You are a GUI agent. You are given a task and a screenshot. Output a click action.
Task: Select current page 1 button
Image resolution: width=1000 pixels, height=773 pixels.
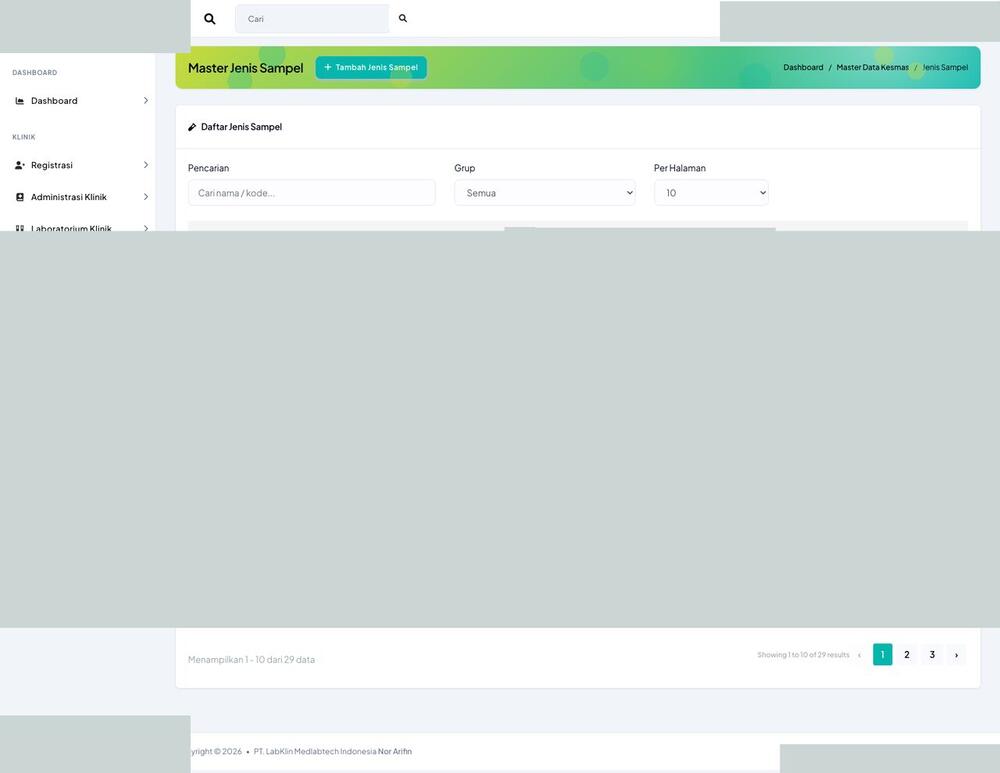coord(883,654)
